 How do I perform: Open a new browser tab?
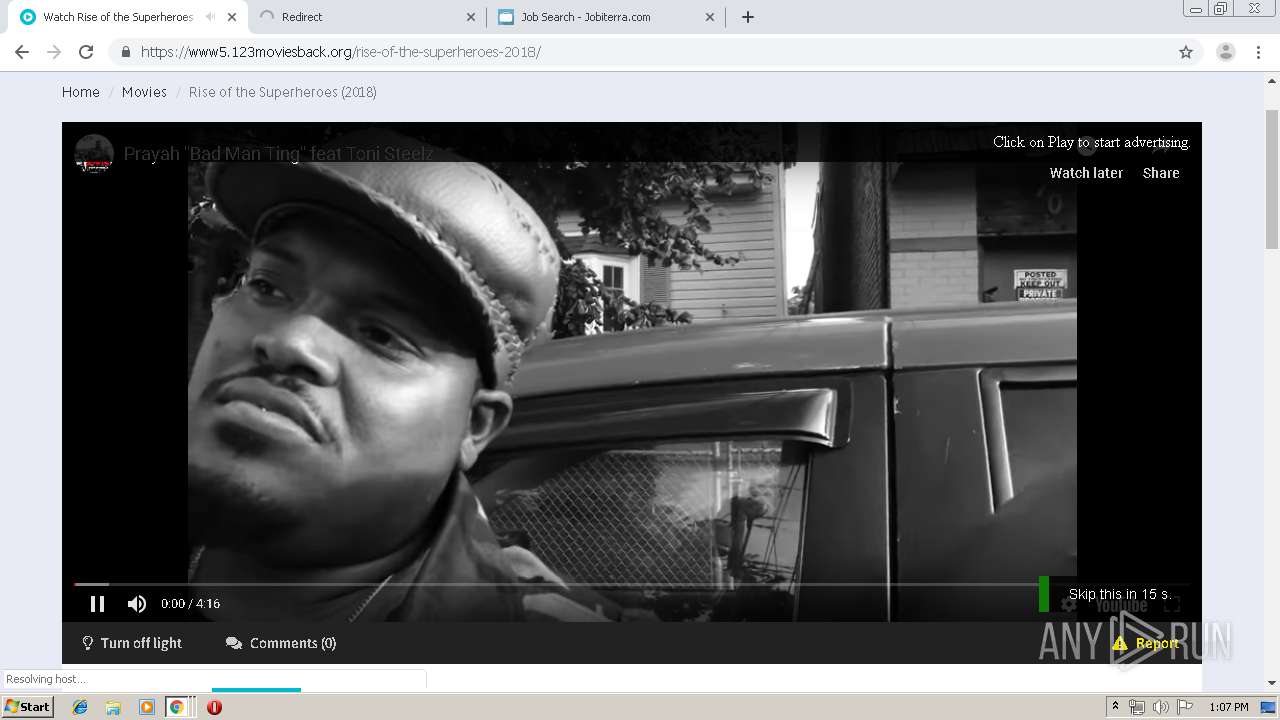(748, 17)
